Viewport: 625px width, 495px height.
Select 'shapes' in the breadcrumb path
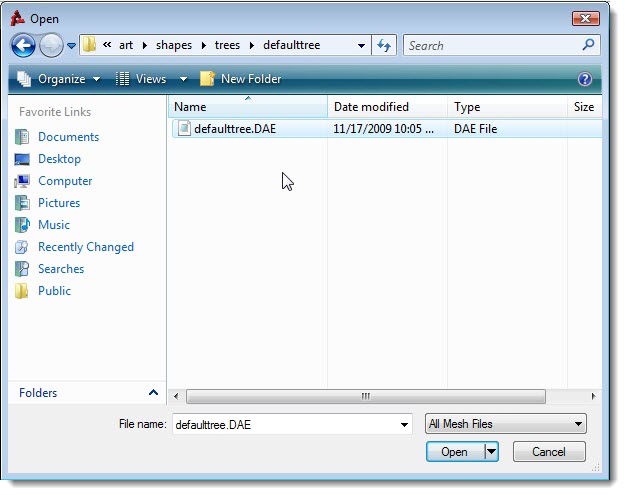174,45
